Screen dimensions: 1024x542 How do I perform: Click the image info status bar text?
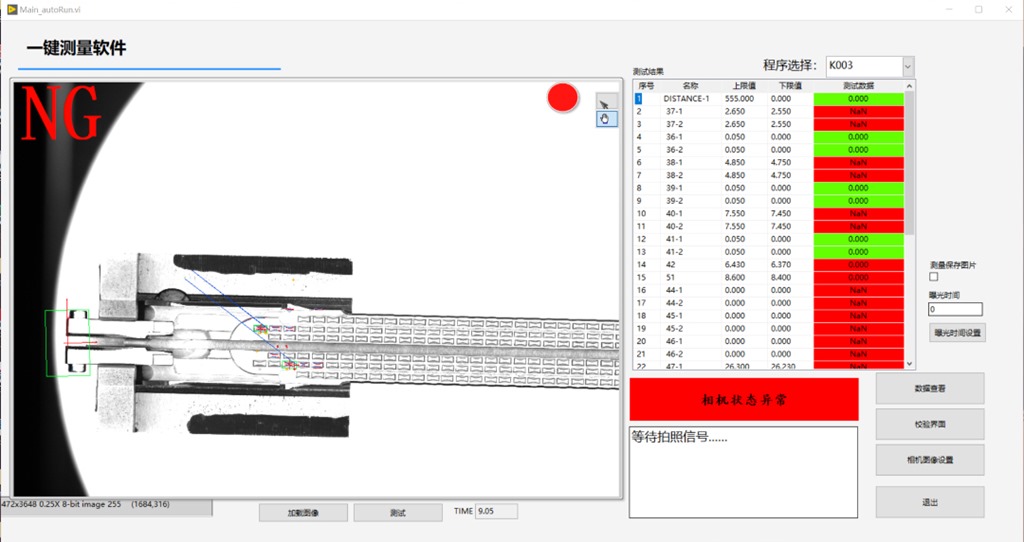pyautogui.click(x=86, y=504)
